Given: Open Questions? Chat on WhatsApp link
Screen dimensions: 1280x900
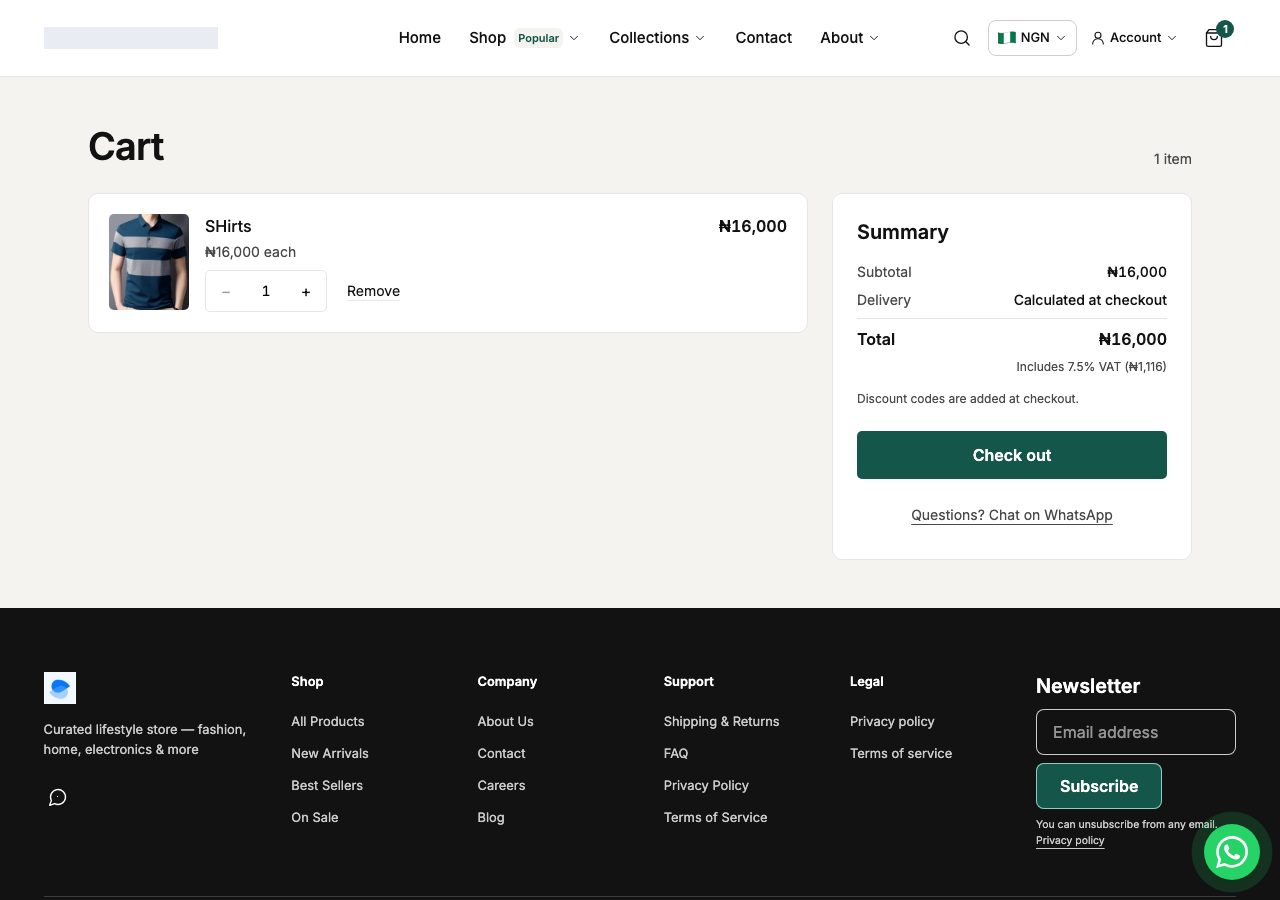Looking at the screenshot, I should point(1012,515).
